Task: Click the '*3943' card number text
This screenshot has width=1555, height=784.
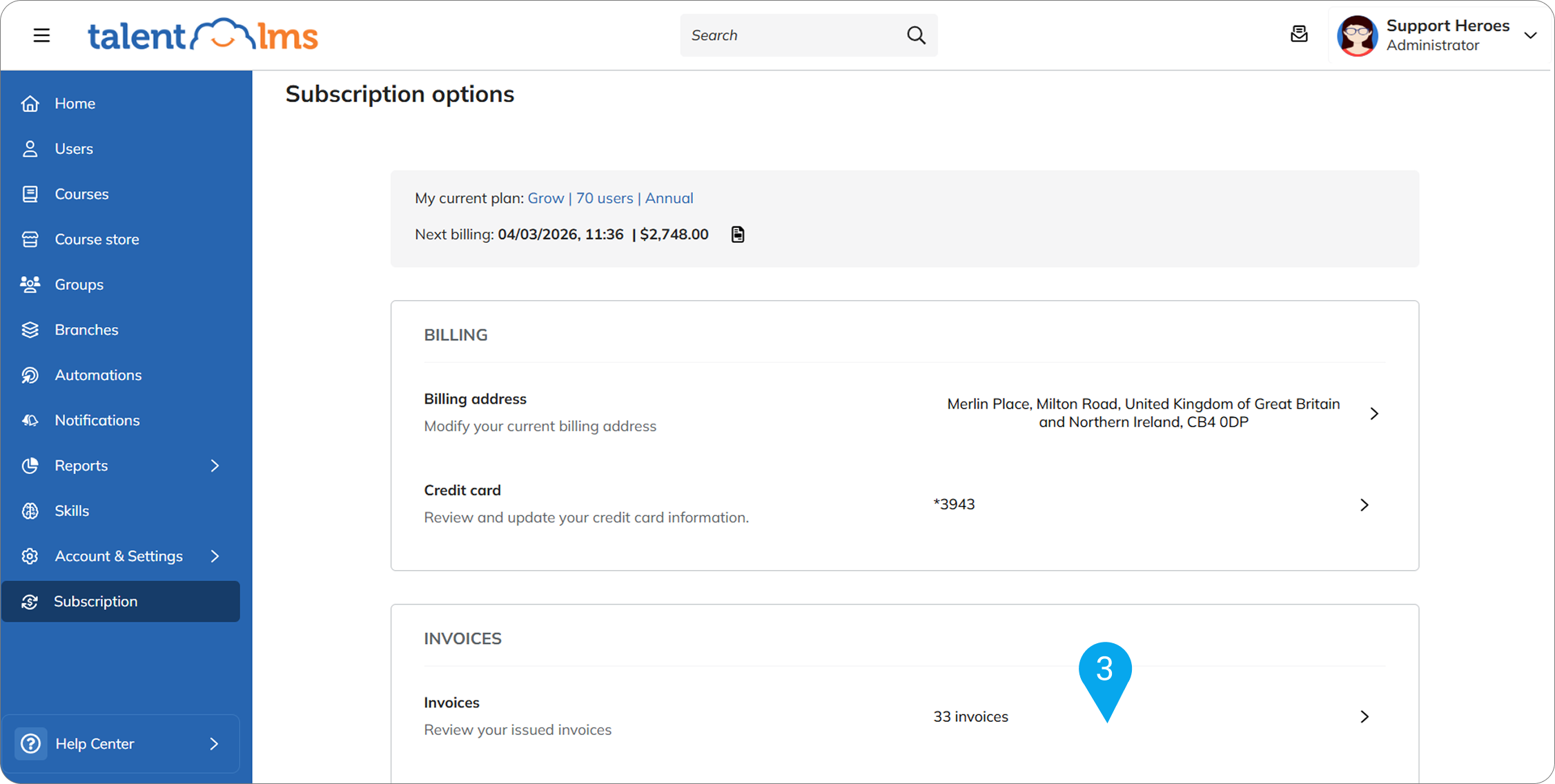Action: pos(954,504)
